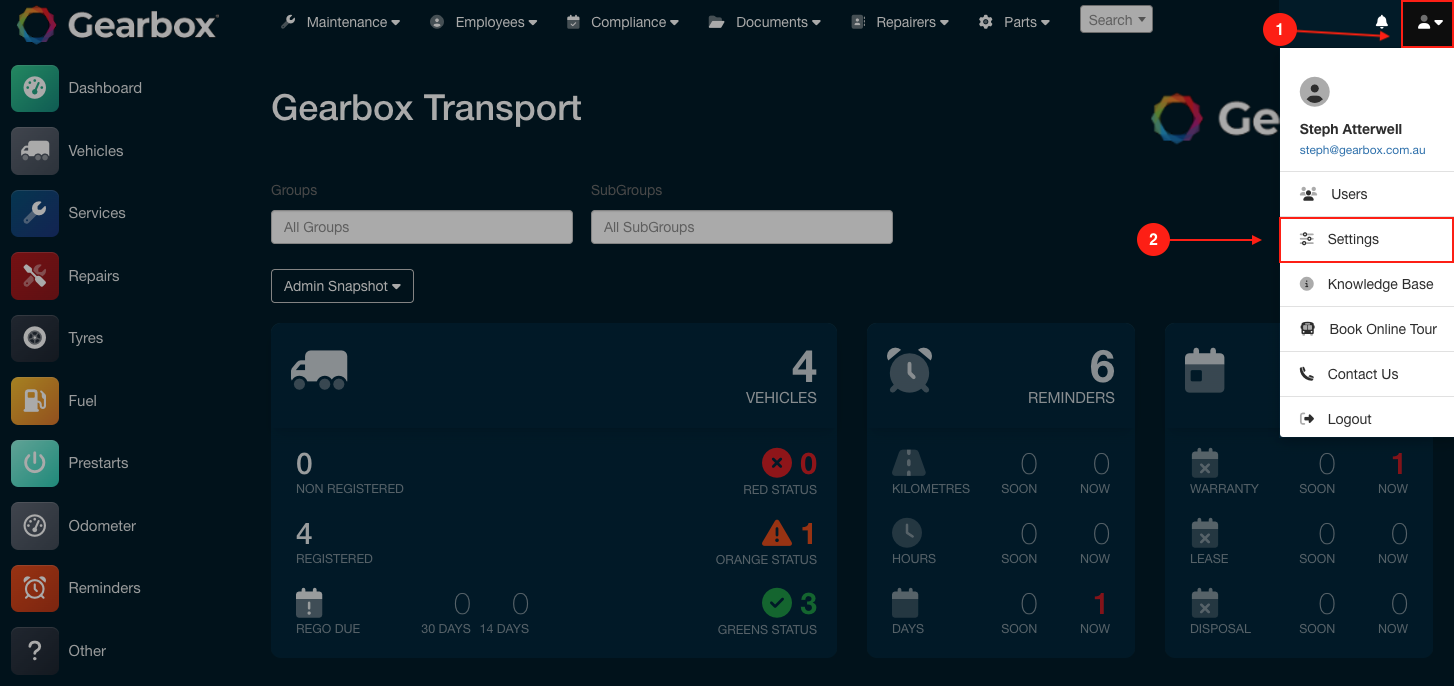The image size is (1454, 686).
Task: Click Logout in the user menu
Action: (x=1350, y=419)
